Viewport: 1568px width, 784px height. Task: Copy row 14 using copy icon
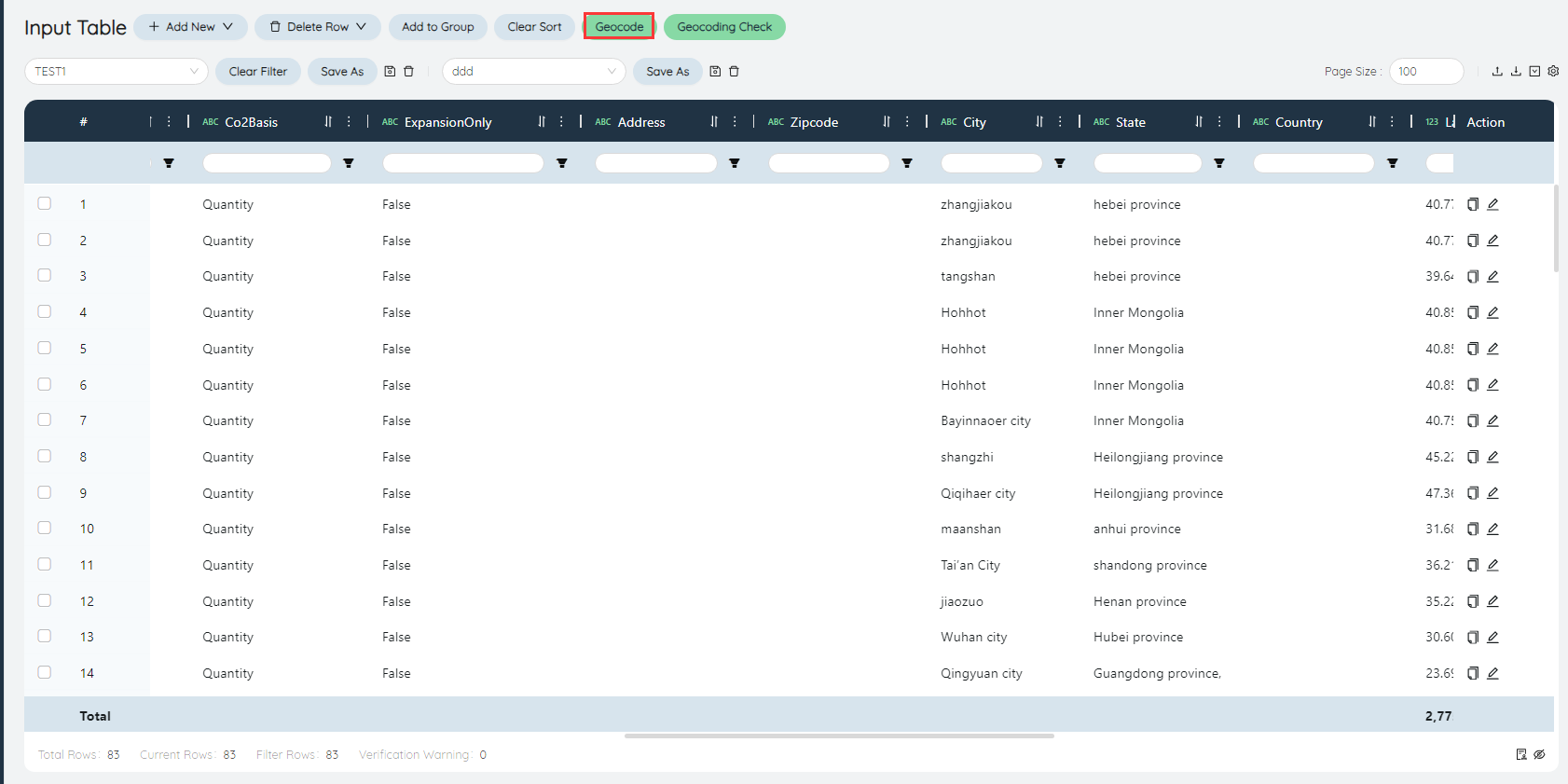point(1473,673)
